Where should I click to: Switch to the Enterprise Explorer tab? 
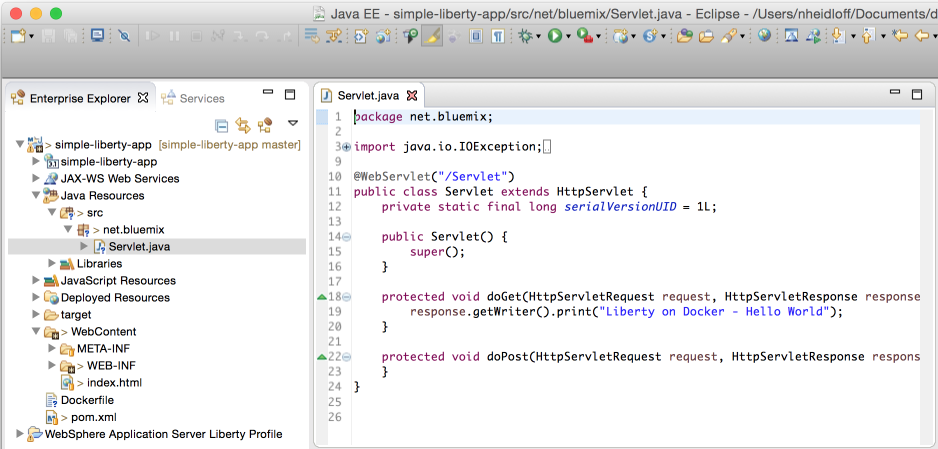click(x=80, y=99)
